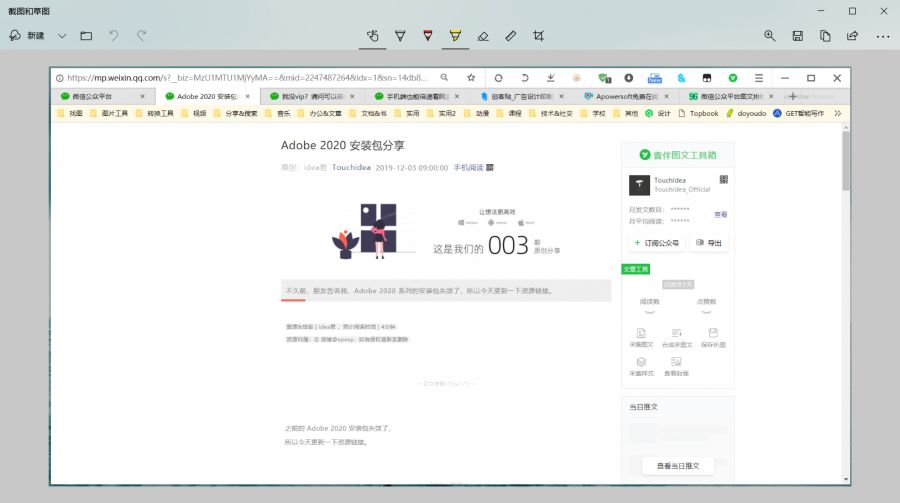Click the site info icon before the URL

coord(60,78)
